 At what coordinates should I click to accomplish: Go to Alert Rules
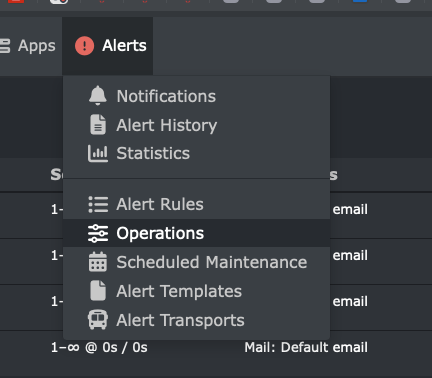[x=197, y=204]
